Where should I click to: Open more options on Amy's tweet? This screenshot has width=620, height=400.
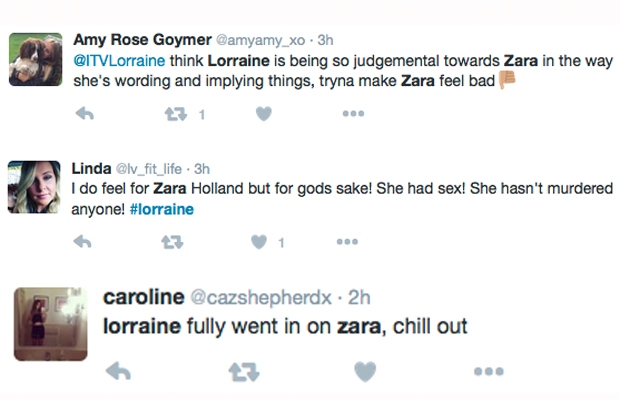353,114
